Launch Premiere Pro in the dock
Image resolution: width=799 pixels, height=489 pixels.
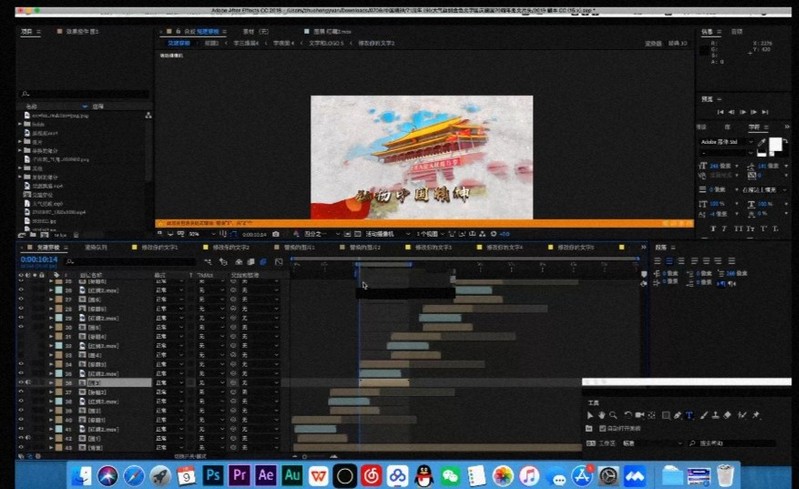(x=239, y=475)
